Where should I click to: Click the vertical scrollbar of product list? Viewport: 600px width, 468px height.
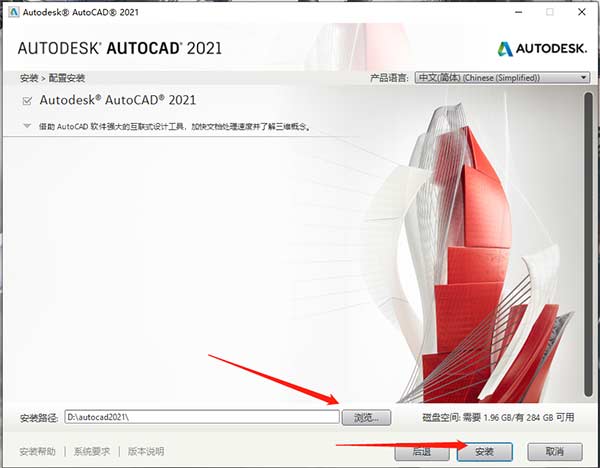[589, 245]
